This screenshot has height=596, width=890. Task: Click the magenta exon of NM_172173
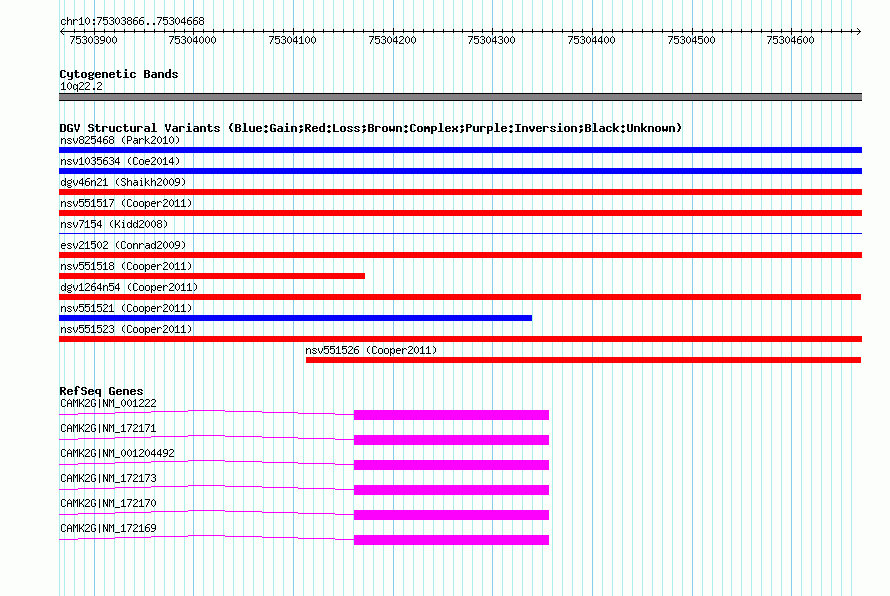451,490
